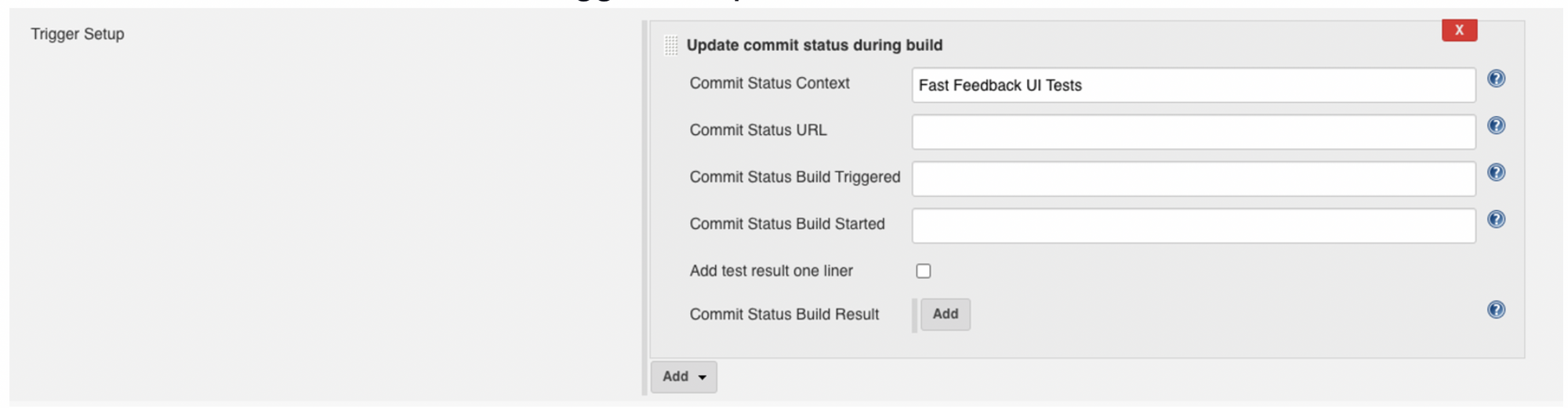Select the Commit Status Build Triggered input
This screenshot has width=1568, height=408.
pyautogui.click(x=1193, y=179)
